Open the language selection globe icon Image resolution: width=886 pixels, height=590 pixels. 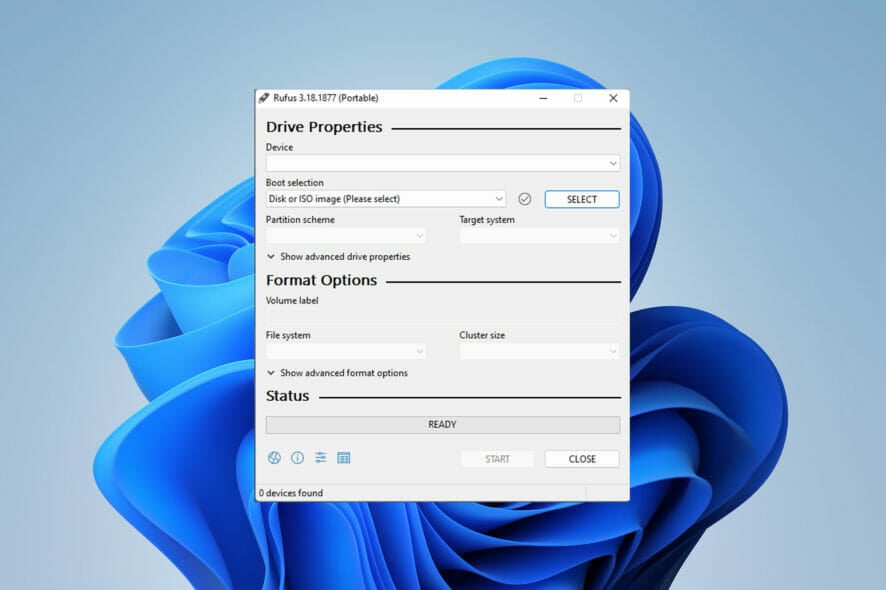click(x=274, y=458)
